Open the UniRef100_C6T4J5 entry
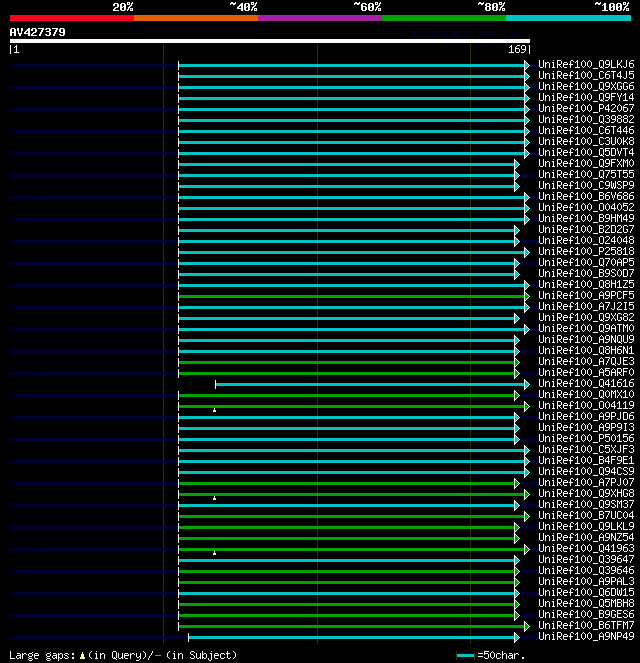 586,75
